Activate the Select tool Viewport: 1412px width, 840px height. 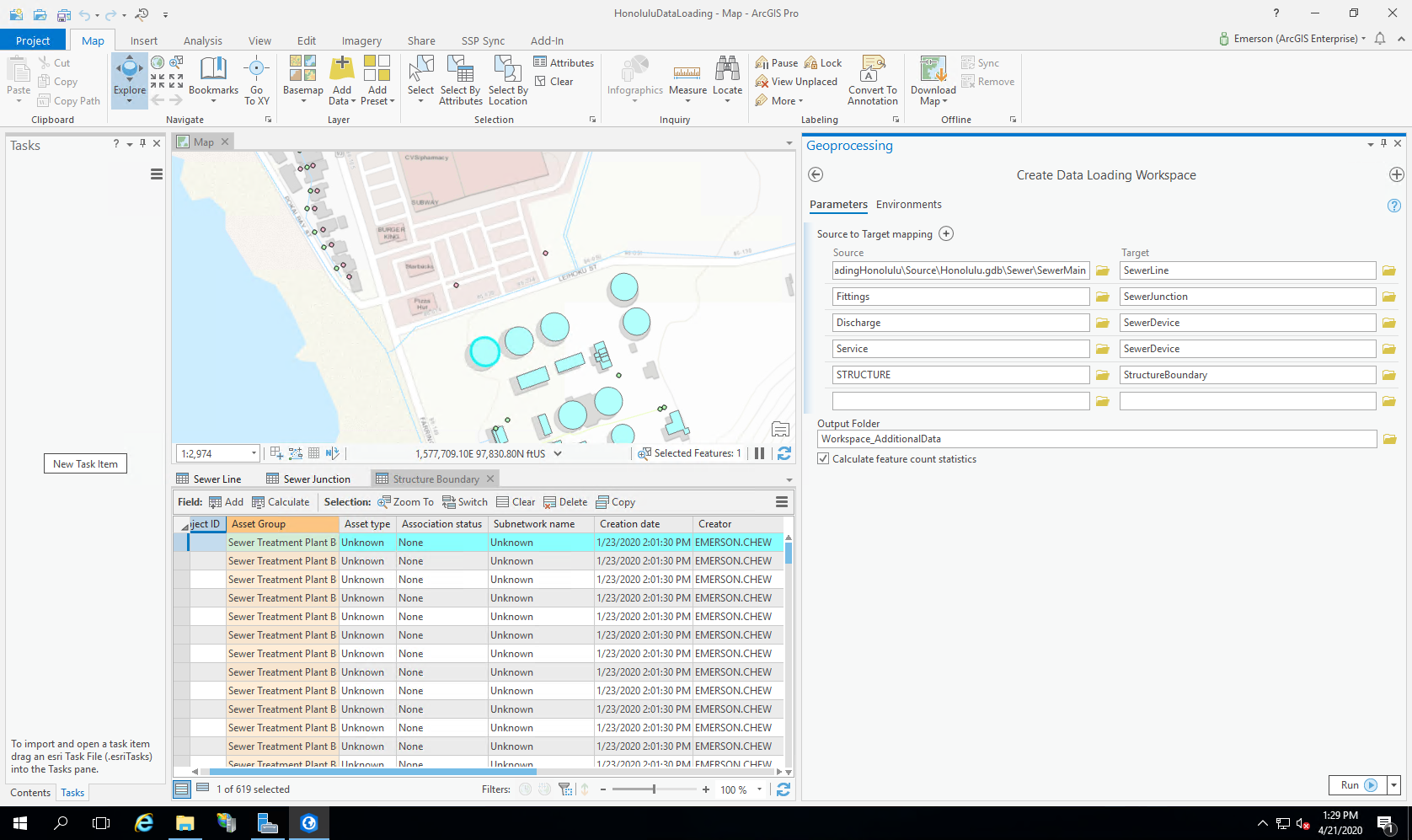[420, 80]
